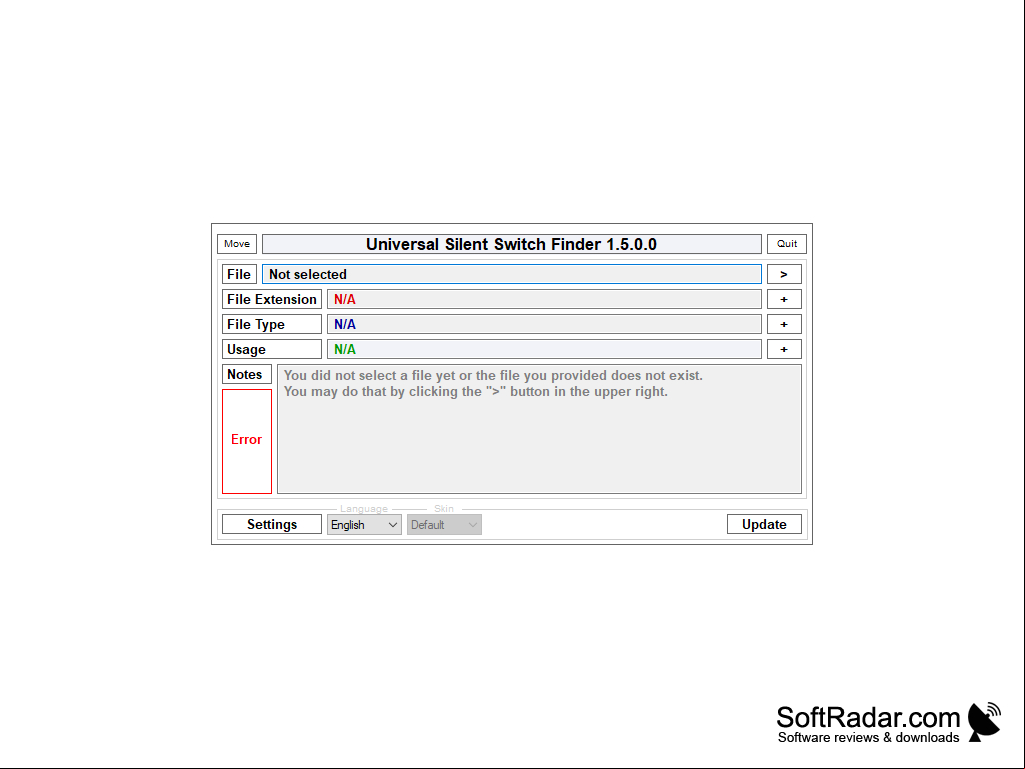Click the red Error status box
The height and width of the screenshot is (769, 1025).
247,441
